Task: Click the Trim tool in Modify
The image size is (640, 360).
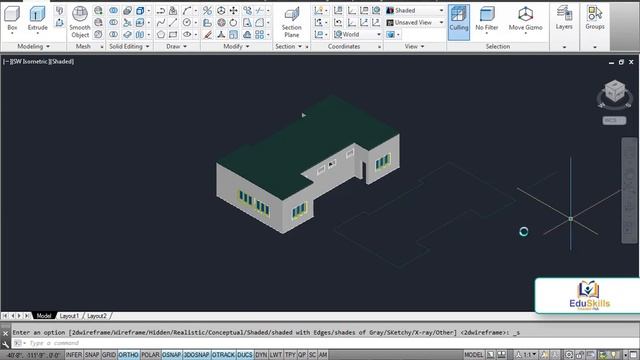Action: [260, 11]
